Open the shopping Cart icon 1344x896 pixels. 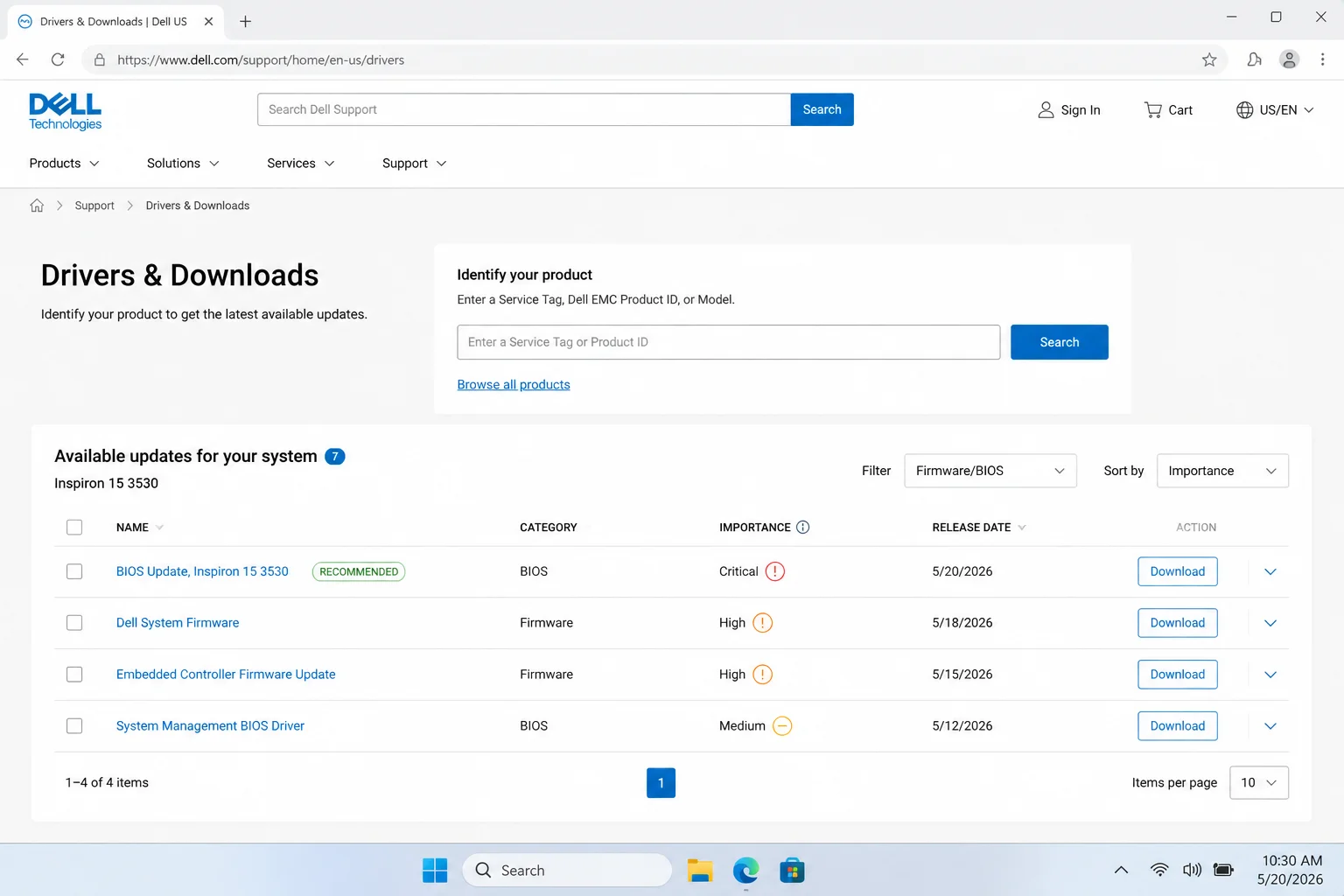tap(1153, 109)
